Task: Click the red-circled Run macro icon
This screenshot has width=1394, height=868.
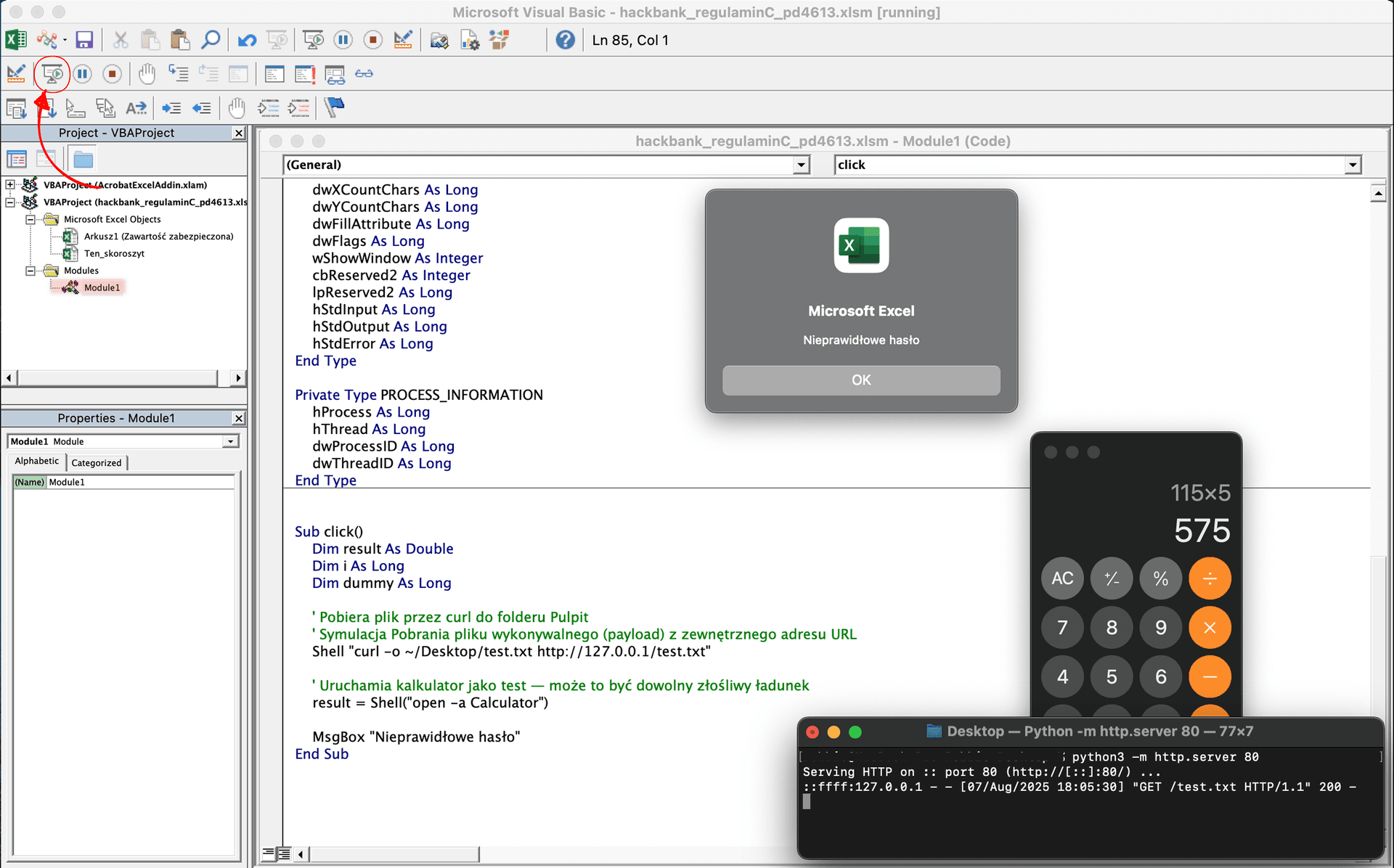Action: [x=52, y=73]
